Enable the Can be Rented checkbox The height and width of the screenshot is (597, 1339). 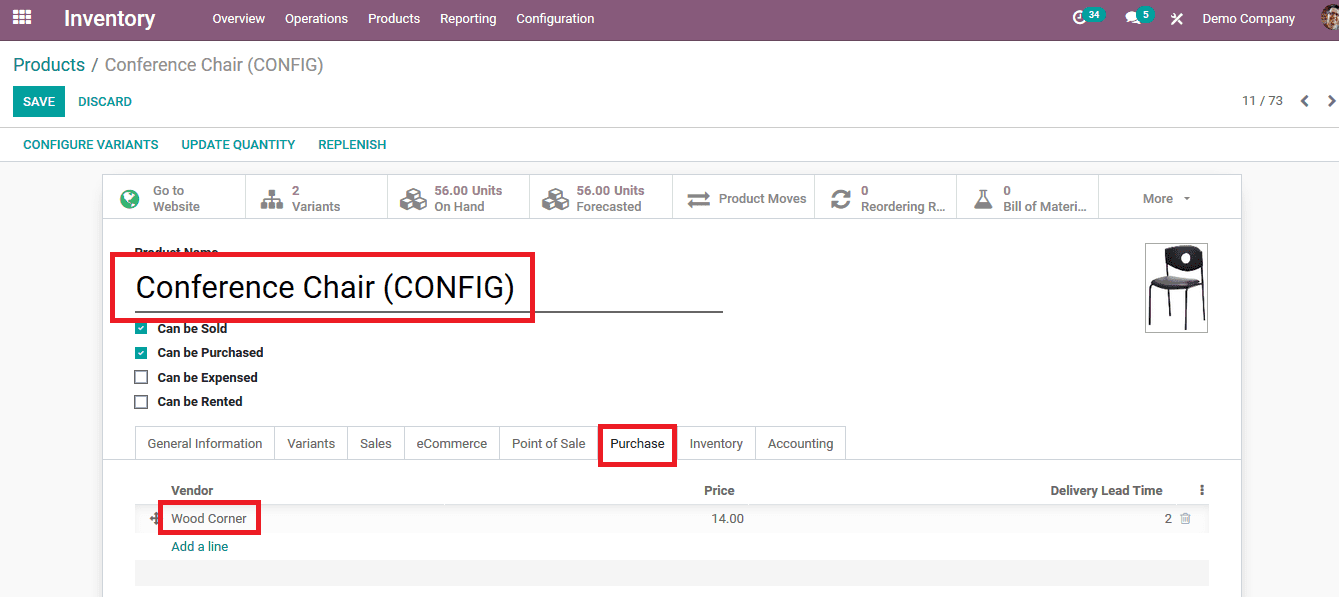click(141, 401)
